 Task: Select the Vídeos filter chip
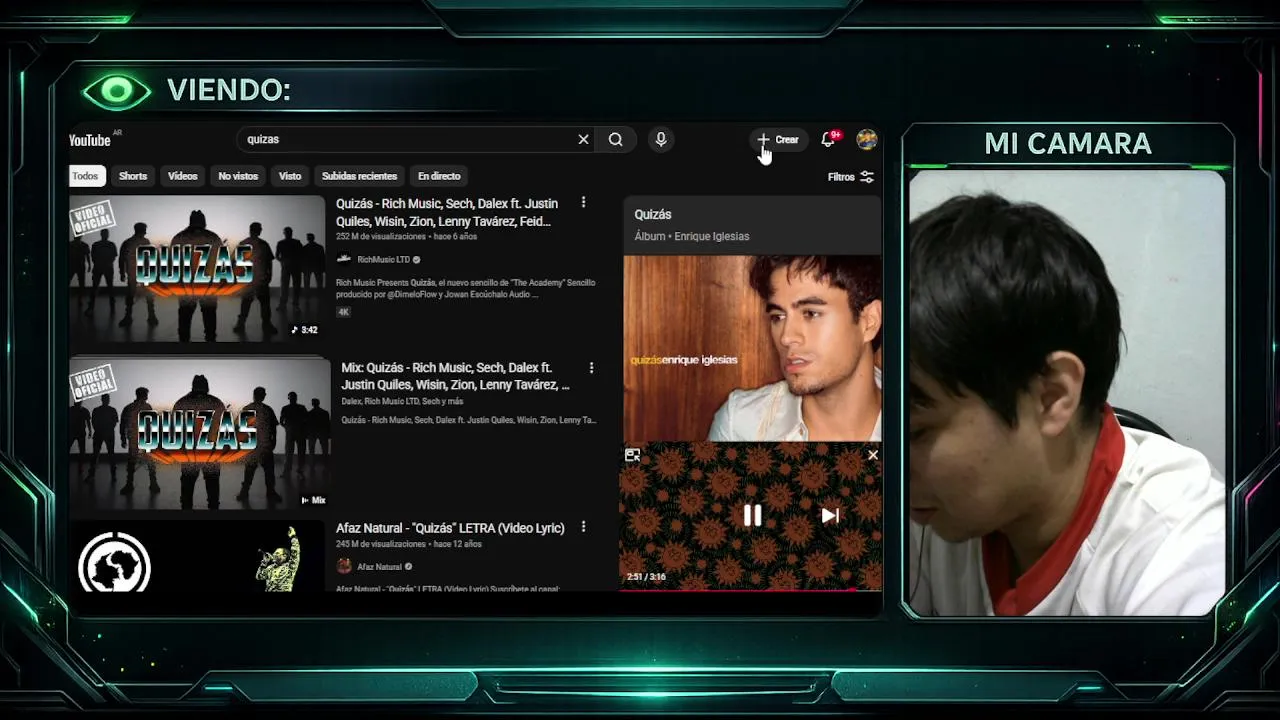[x=183, y=176]
